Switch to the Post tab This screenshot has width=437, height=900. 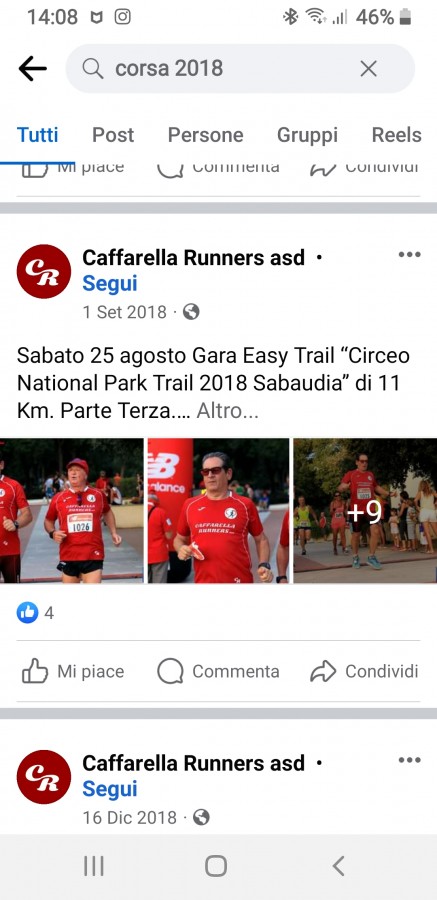click(x=113, y=135)
